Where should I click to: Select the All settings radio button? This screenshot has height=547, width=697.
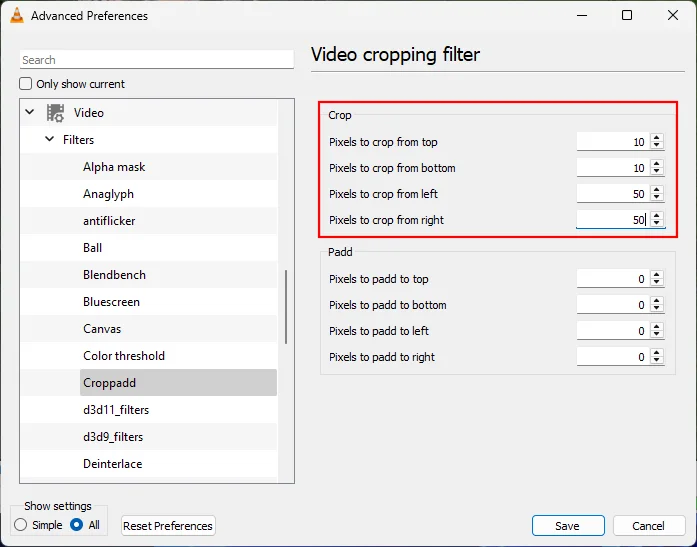[76, 525]
